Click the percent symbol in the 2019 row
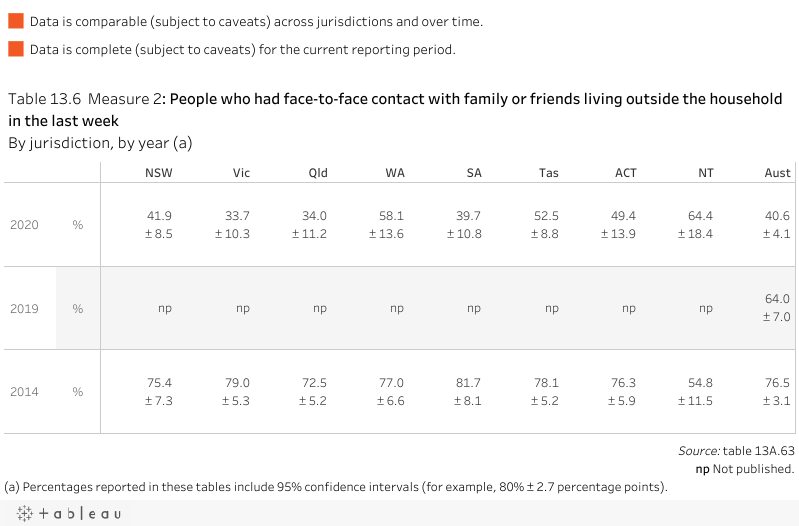Image resolution: width=799 pixels, height=526 pixels. 77,308
